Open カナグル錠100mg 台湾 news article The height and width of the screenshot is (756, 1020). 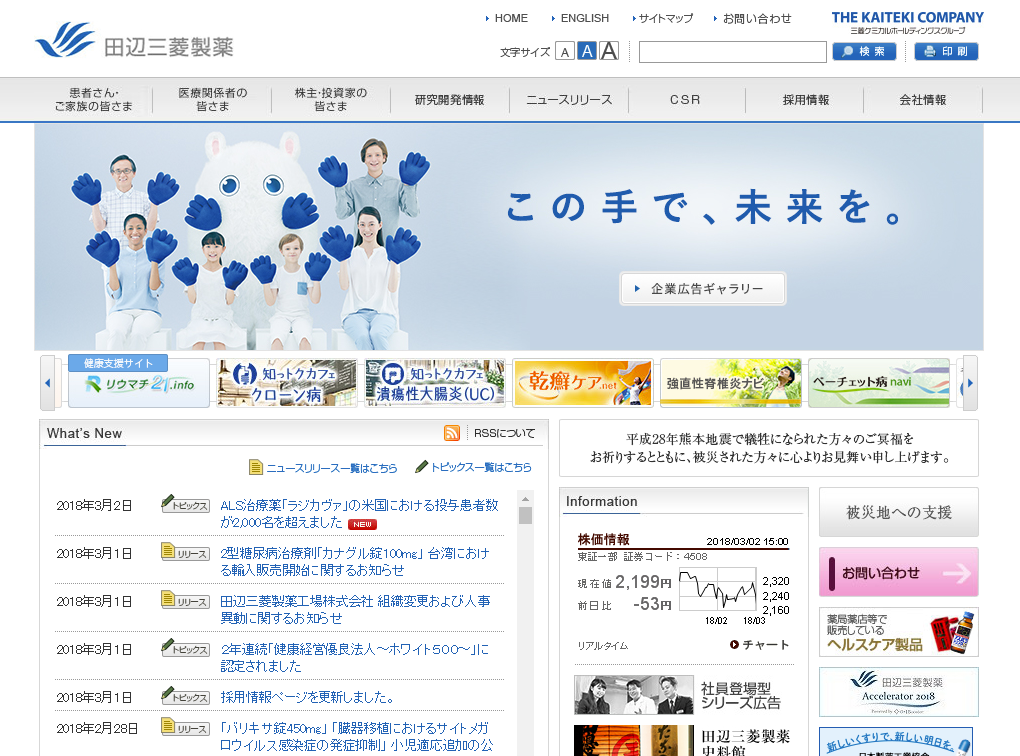coord(355,561)
